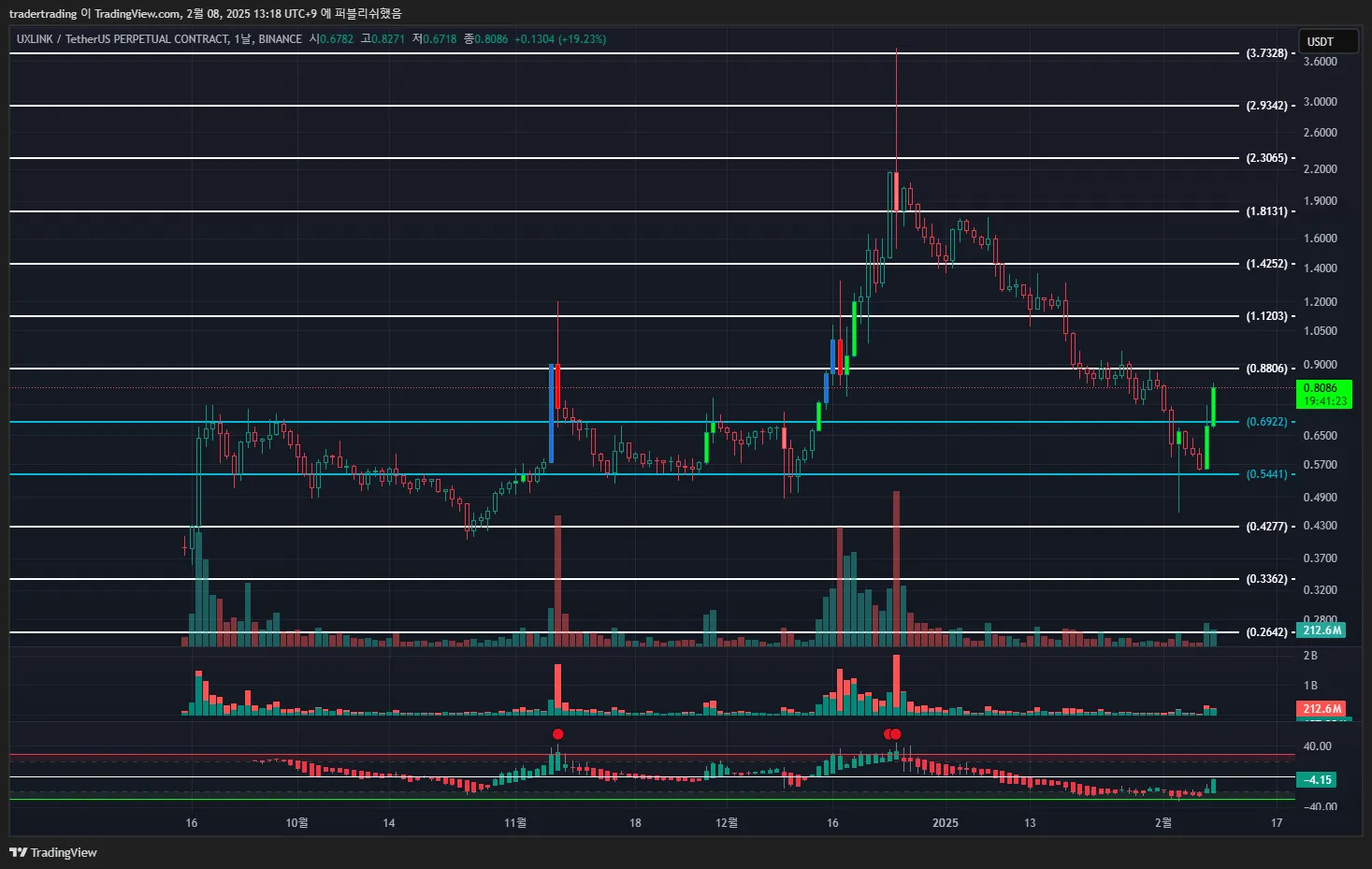Click the TradingView logo at bottom left
Image resolution: width=1372 pixels, height=869 pixels.
coord(53,852)
